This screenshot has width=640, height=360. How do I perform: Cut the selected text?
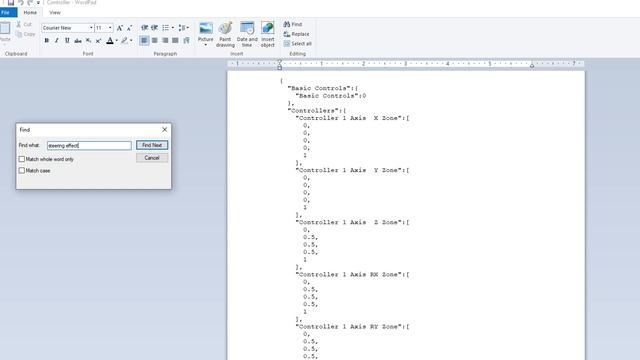(x=24, y=24)
